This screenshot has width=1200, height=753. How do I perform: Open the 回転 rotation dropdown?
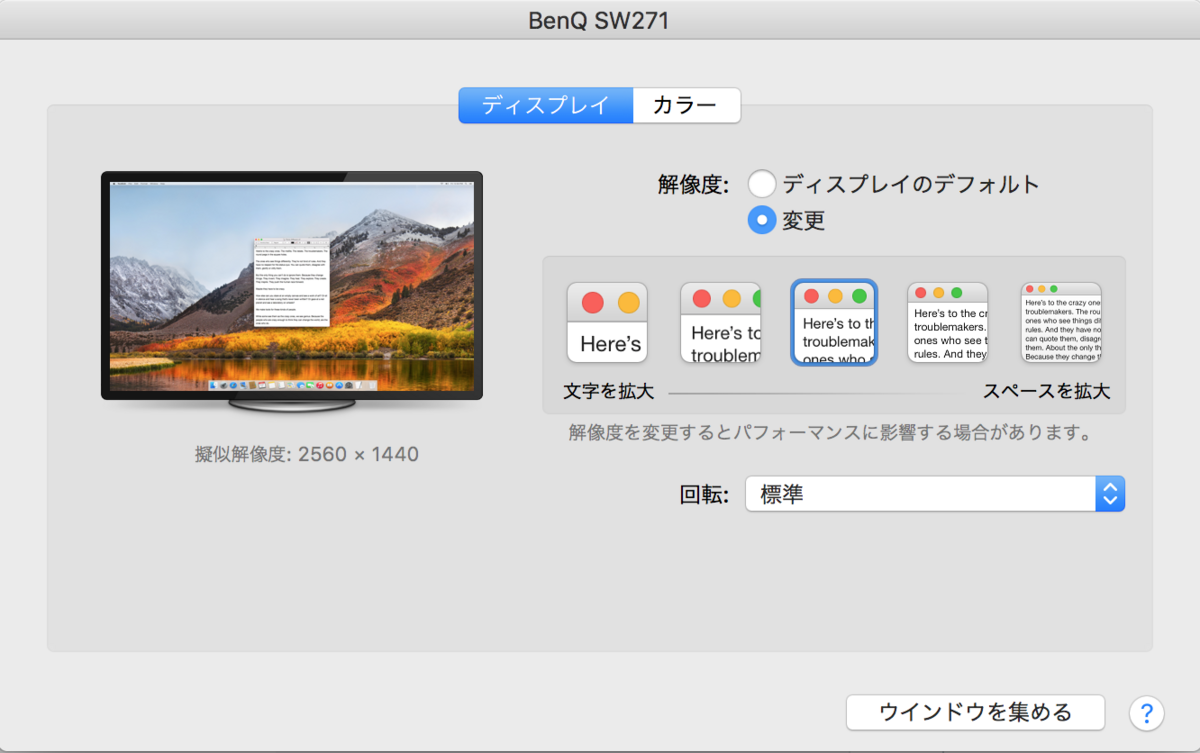(935, 494)
